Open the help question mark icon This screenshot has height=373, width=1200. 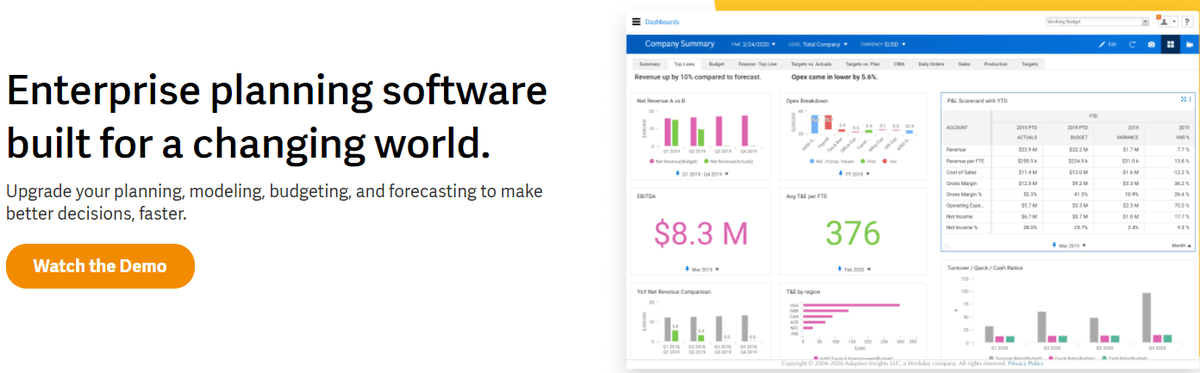[1186, 21]
